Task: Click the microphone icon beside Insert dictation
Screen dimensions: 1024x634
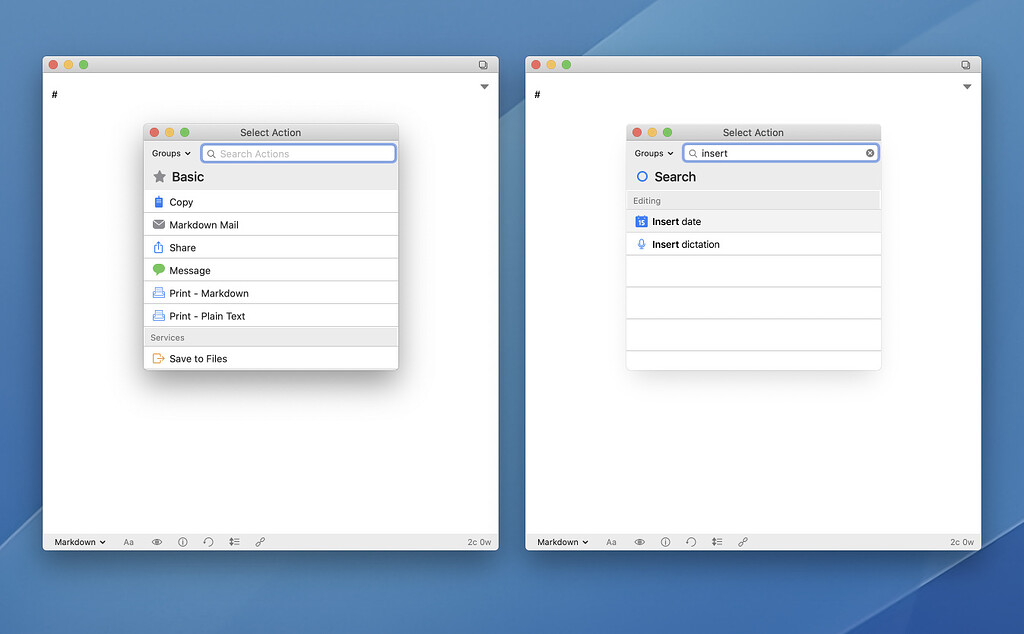Action: tap(643, 243)
